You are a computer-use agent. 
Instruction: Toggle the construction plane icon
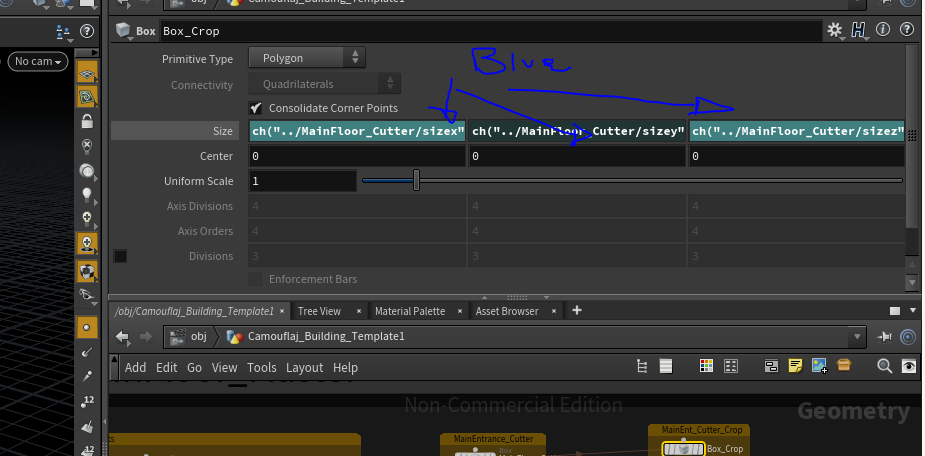(87, 97)
